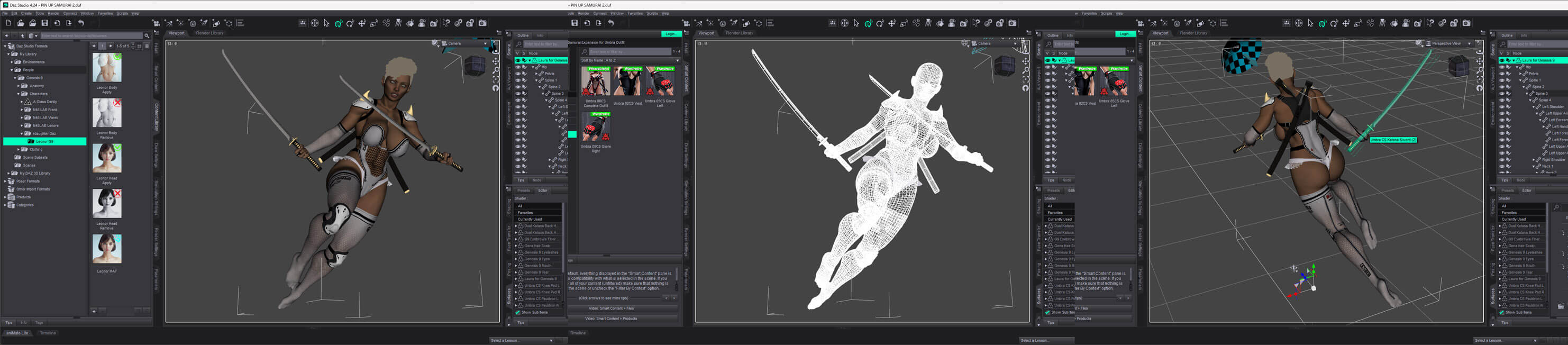Screen dimensions: 1568x345
Task: Click Save icon in middle window toolbar
Action: coord(574,23)
